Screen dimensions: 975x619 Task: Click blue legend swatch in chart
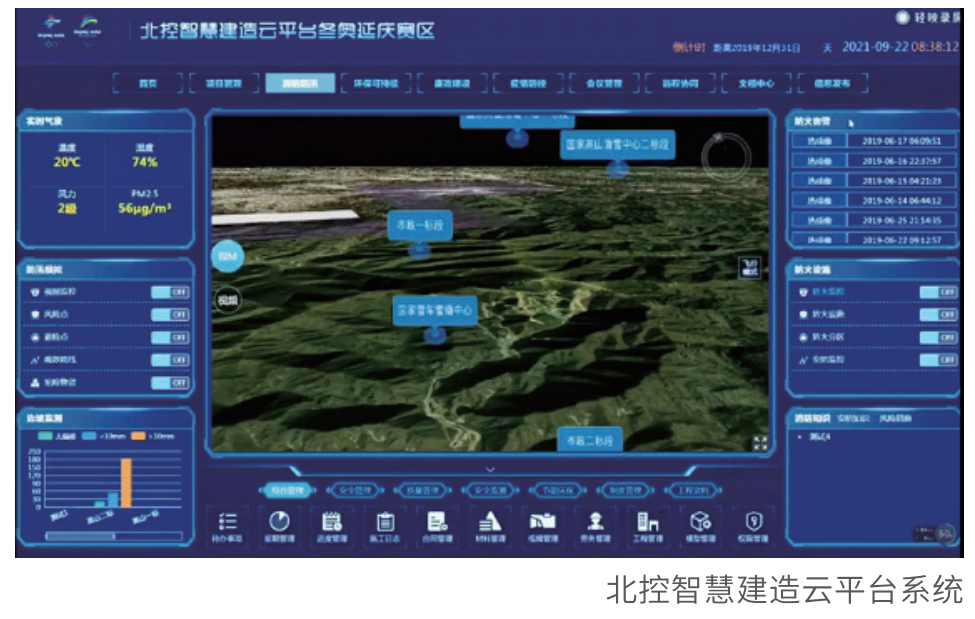tap(90, 436)
